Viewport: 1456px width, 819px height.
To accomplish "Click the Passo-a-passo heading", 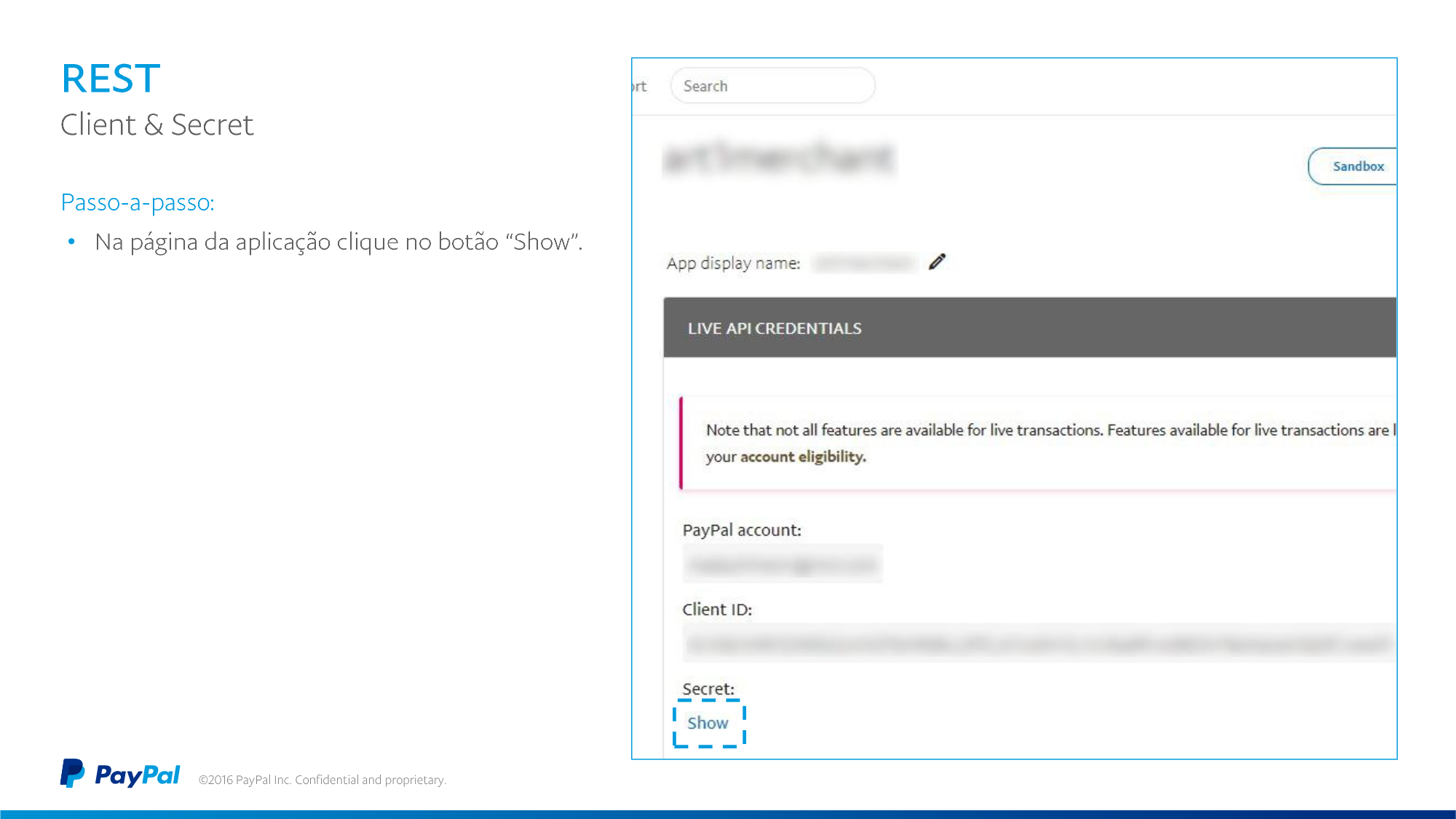I will (138, 202).
